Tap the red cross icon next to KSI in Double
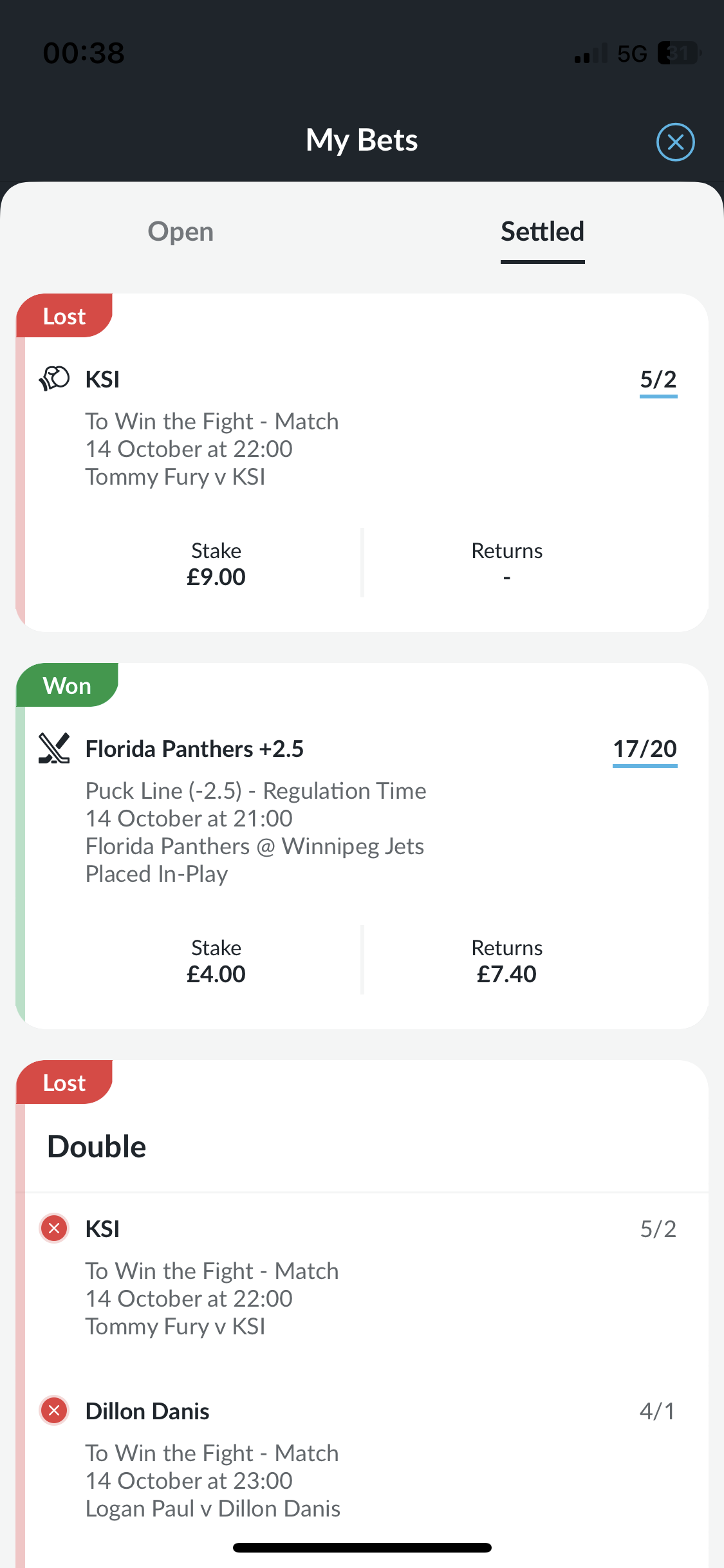Image resolution: width=724 pixels, height=1568 pixels. [54, 1228]
